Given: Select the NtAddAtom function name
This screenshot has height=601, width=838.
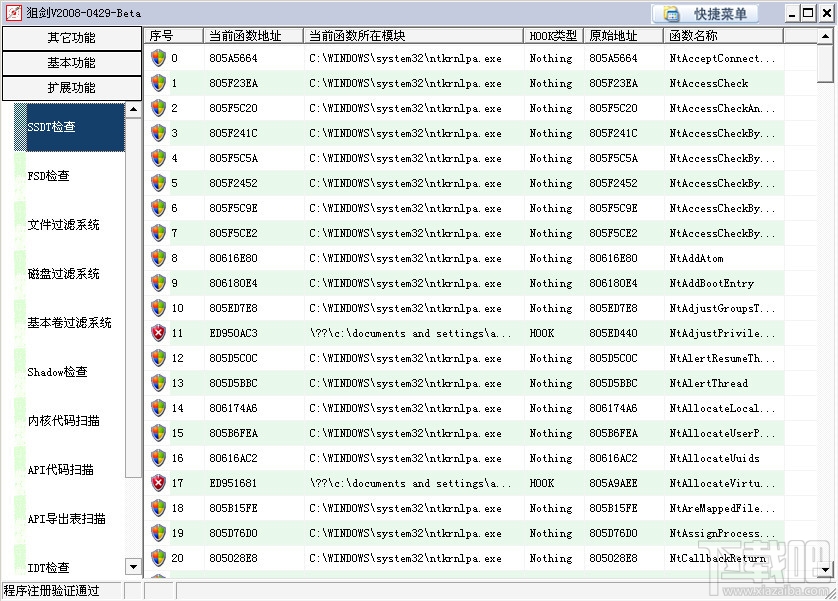Looking at the screenshot, I should pos(696,259).
